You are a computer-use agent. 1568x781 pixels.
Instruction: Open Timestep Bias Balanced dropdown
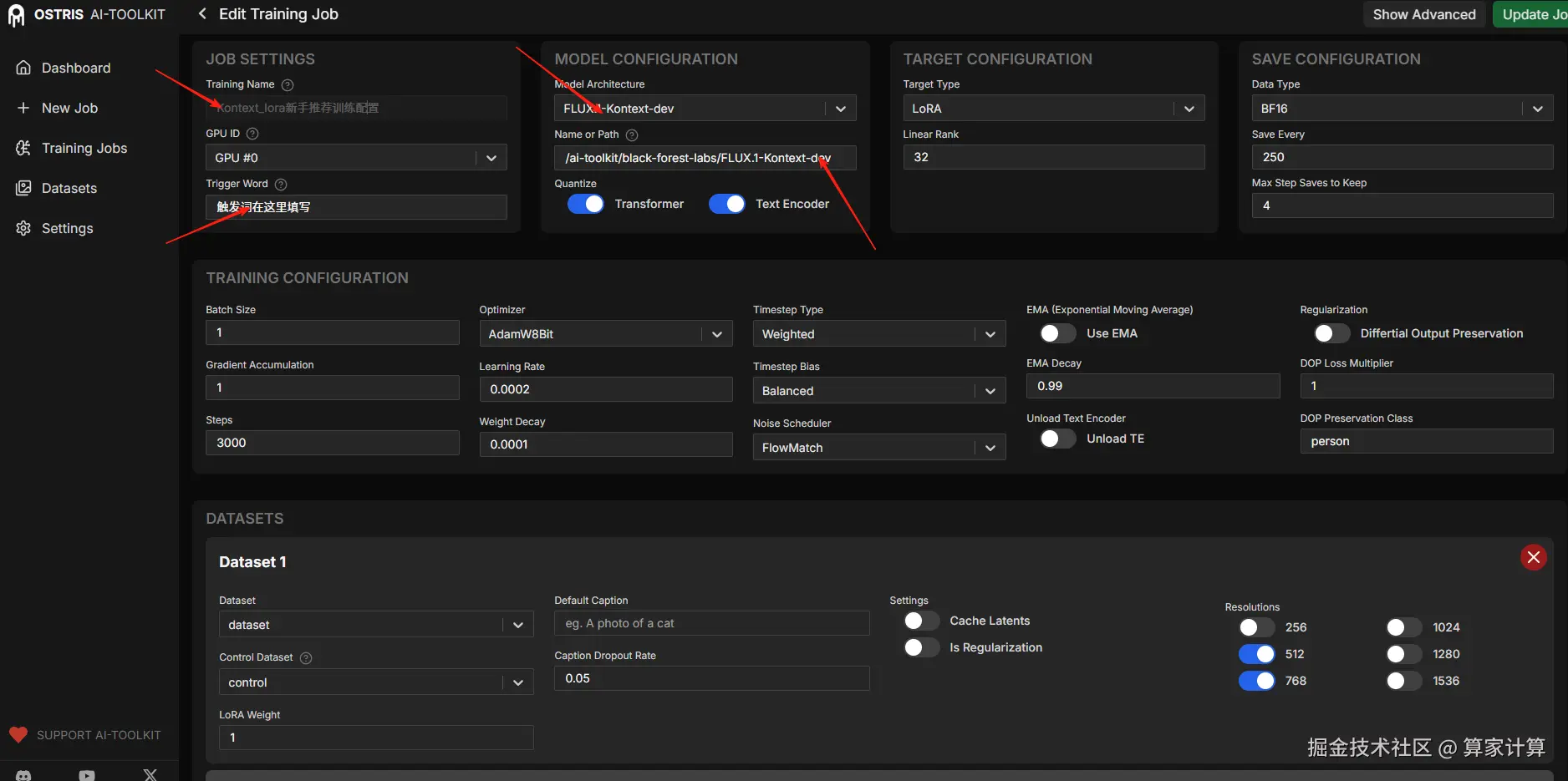pyautogui.click(x=878, y=391)
